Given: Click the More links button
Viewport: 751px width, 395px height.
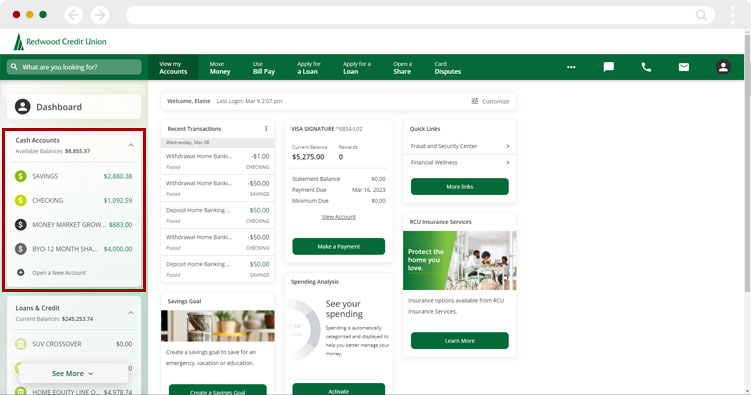Looking at the screenshot, I should 460,187.
